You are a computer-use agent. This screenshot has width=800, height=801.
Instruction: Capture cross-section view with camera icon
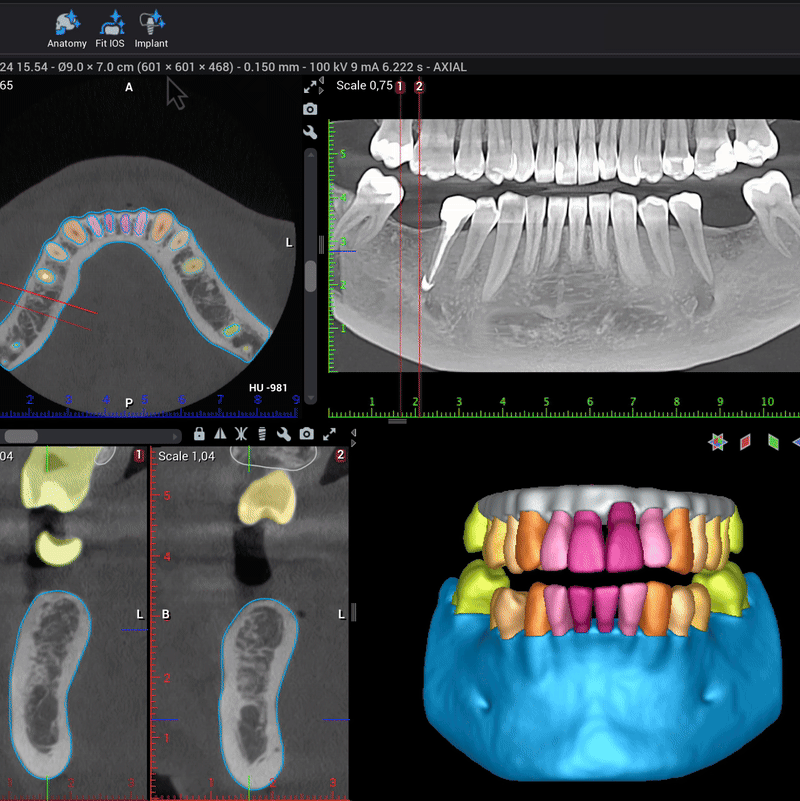[306, 434]
